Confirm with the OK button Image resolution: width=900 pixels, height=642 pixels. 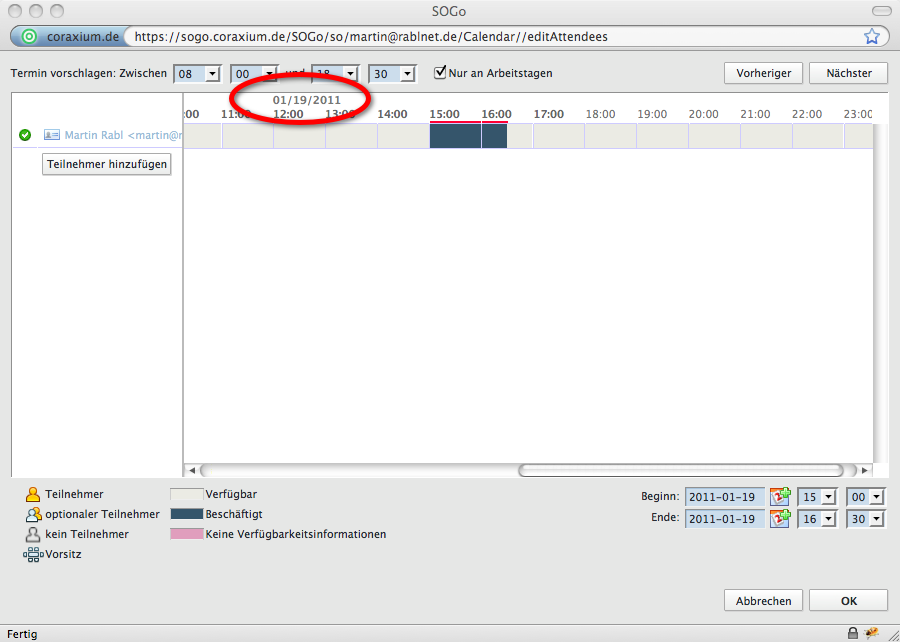coord(848,601)
